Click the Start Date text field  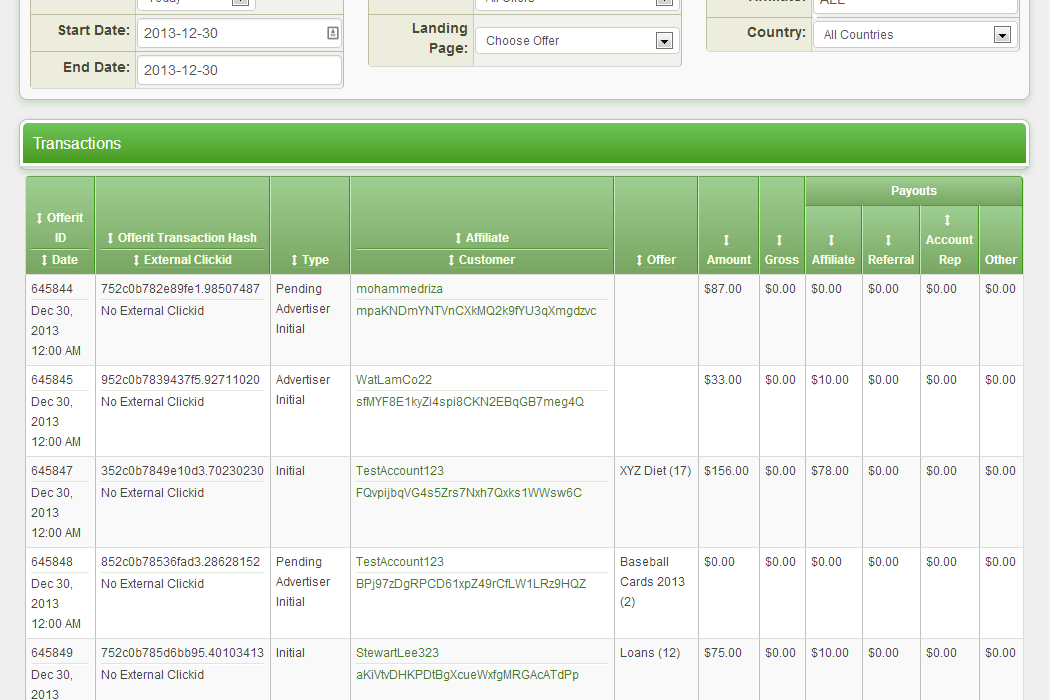pos(230,33)
